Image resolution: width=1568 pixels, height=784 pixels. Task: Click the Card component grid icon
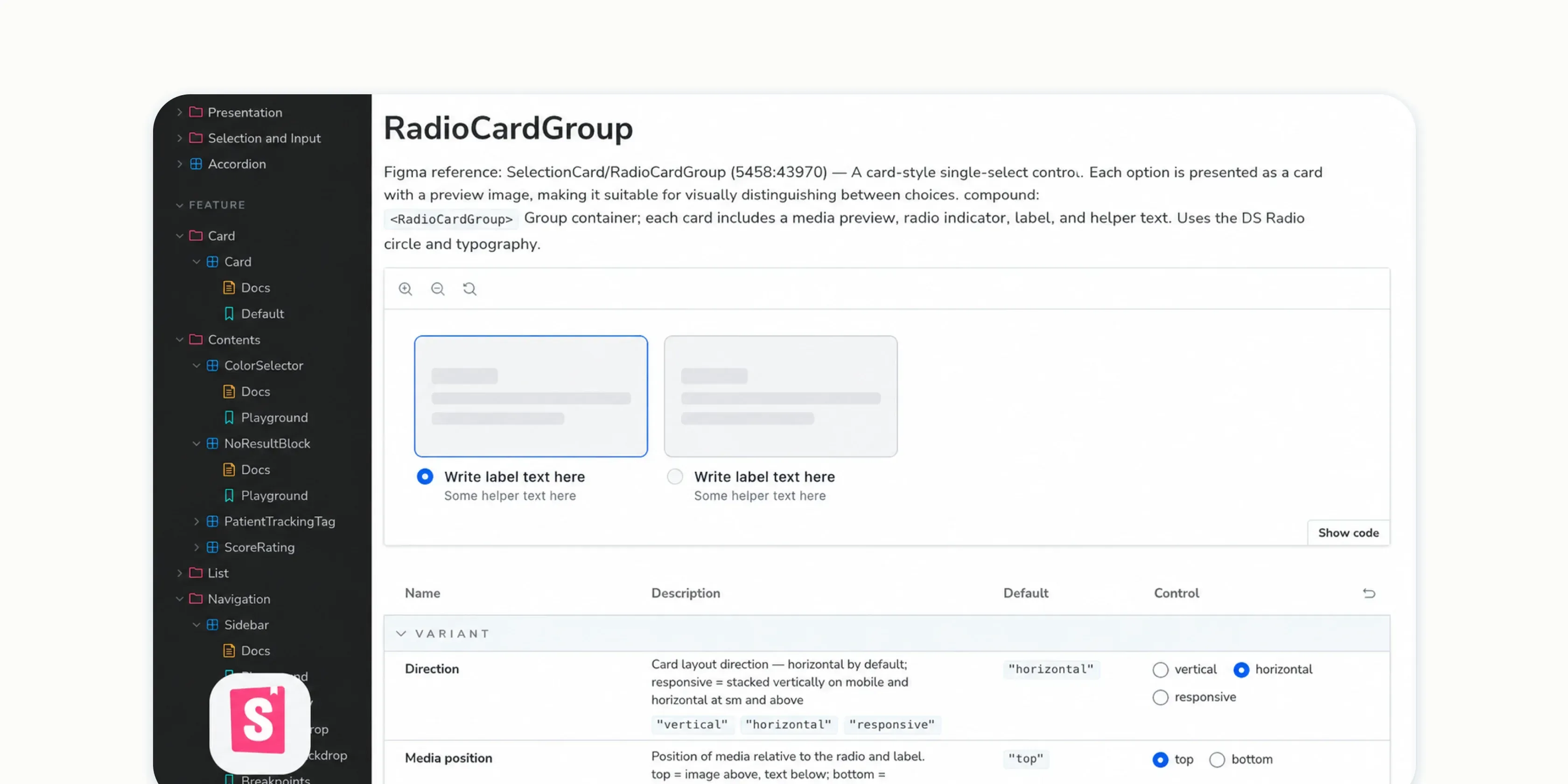(212, 262)
